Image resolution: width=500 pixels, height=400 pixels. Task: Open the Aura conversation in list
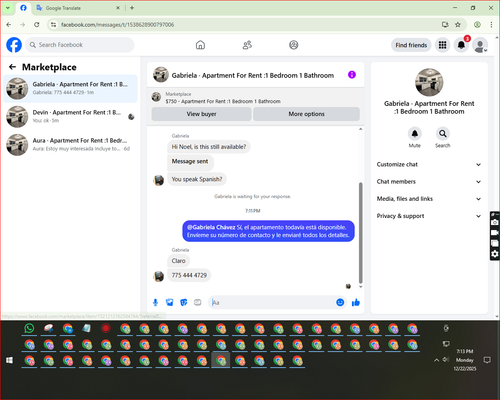[70, 144]
